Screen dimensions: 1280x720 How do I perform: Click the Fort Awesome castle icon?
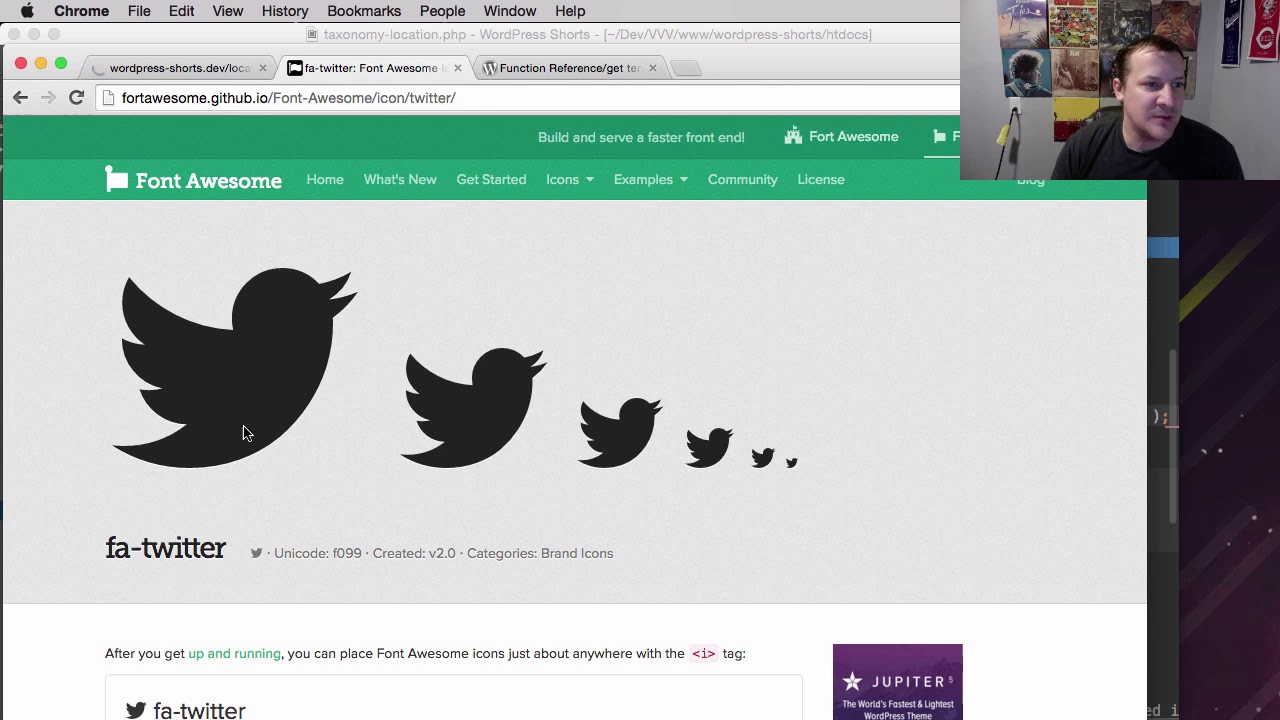click(x=793, y=136)
